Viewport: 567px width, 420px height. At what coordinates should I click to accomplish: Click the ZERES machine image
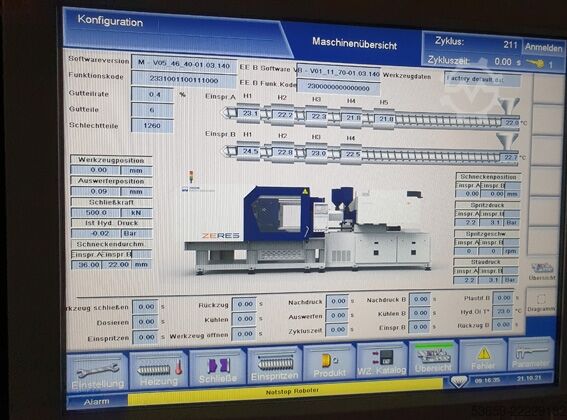click(x=307, y=230)
